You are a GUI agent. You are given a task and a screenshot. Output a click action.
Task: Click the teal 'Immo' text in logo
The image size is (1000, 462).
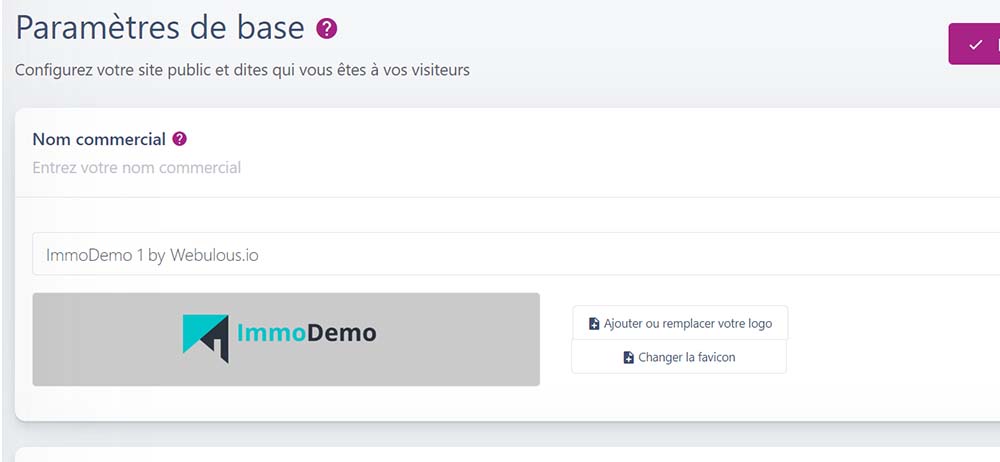point(261,333)
